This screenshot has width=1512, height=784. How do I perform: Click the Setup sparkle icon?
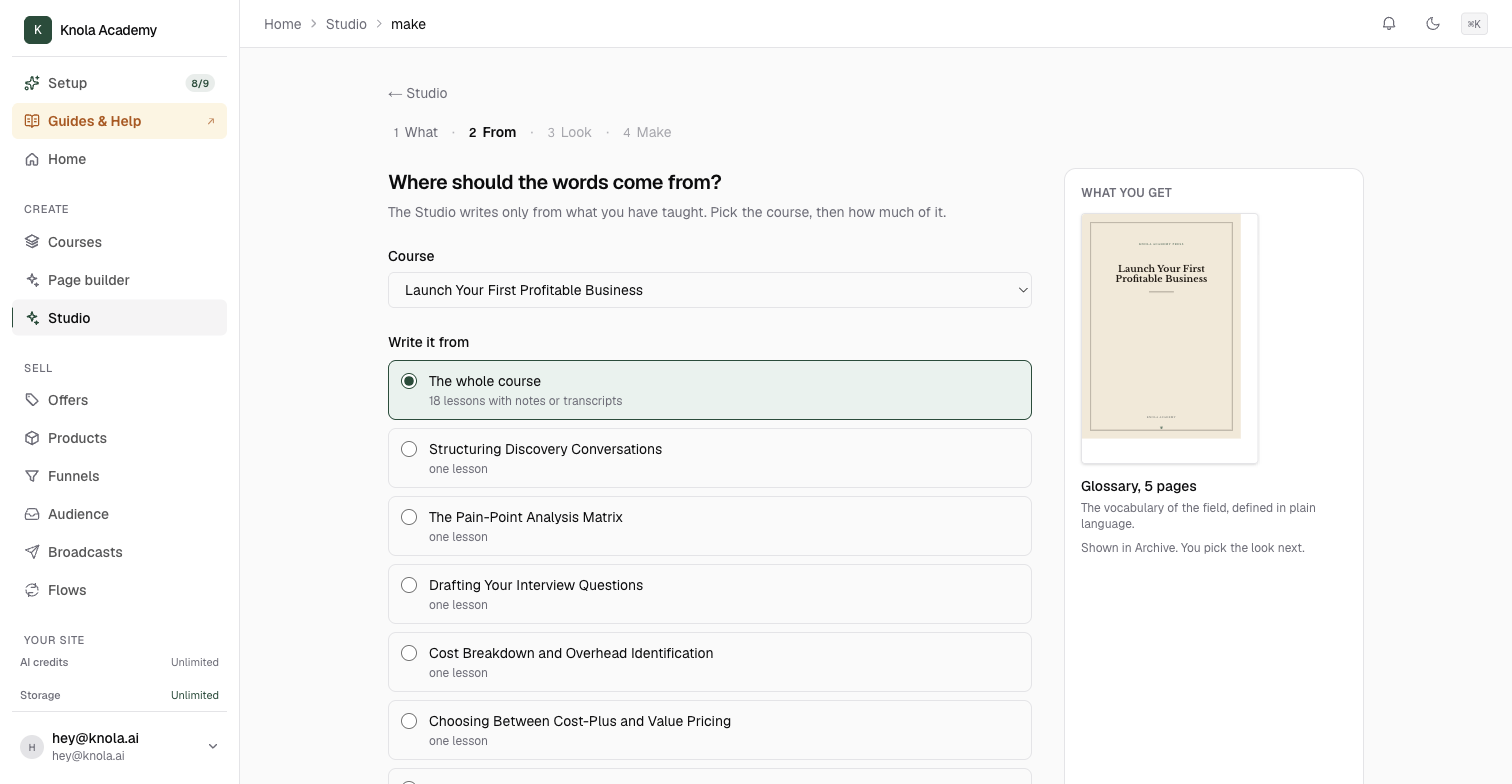coord(32,83)
